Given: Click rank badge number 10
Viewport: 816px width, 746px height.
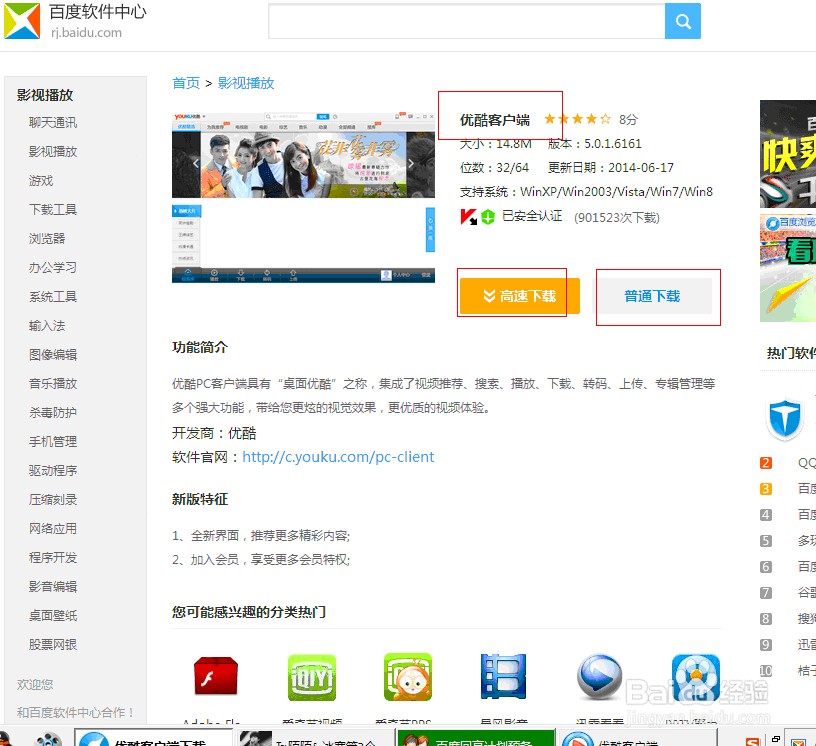Looking at the screenshot, I should tap(766, 671).
